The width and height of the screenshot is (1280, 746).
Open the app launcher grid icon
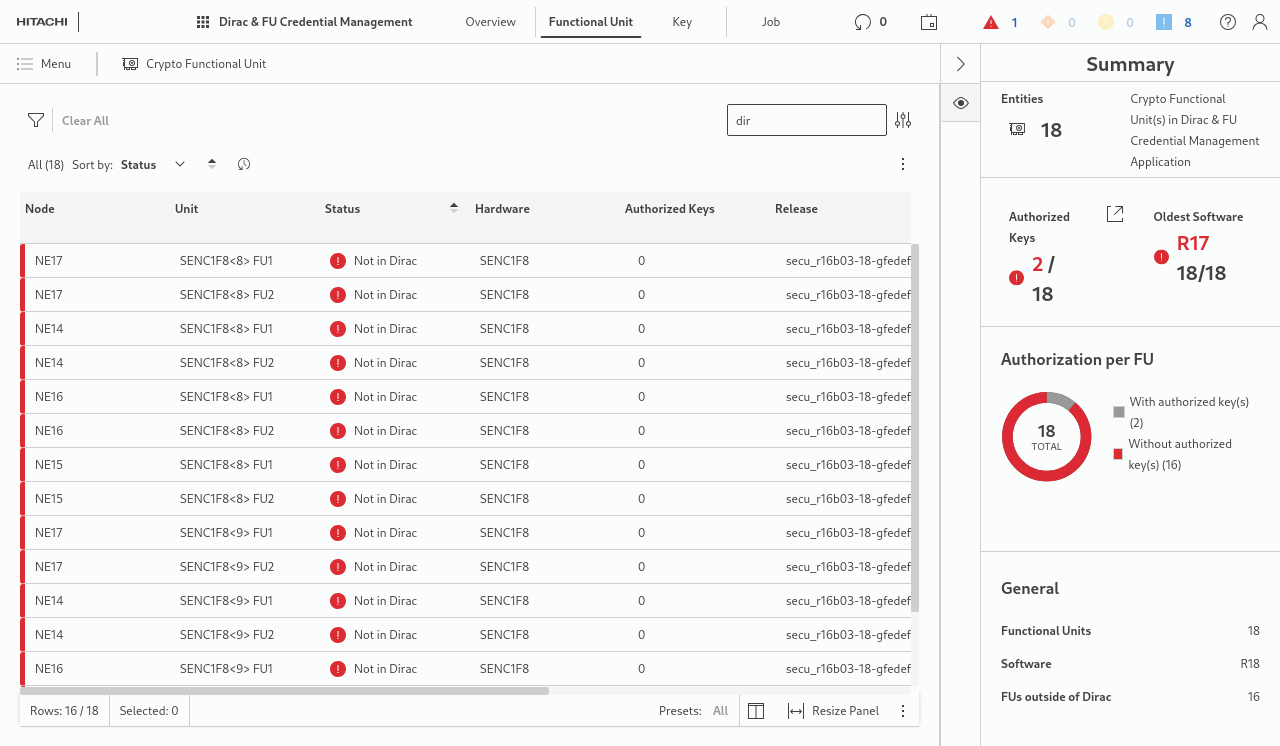pos(203,22)
